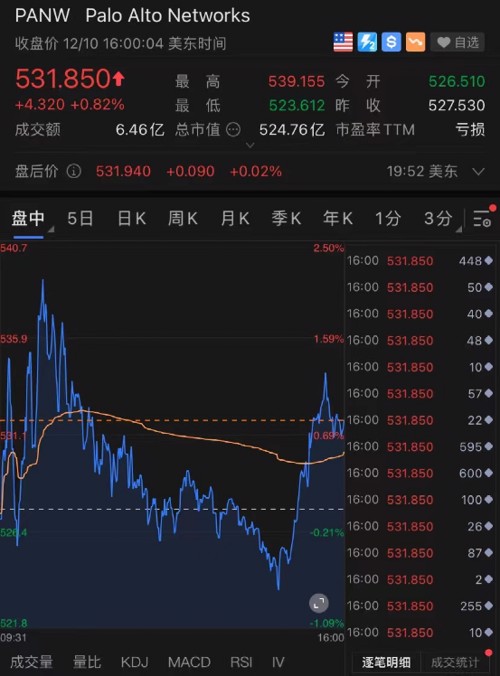
Task: Tap the PANW ticker title
Action: [x=42, y=16]
